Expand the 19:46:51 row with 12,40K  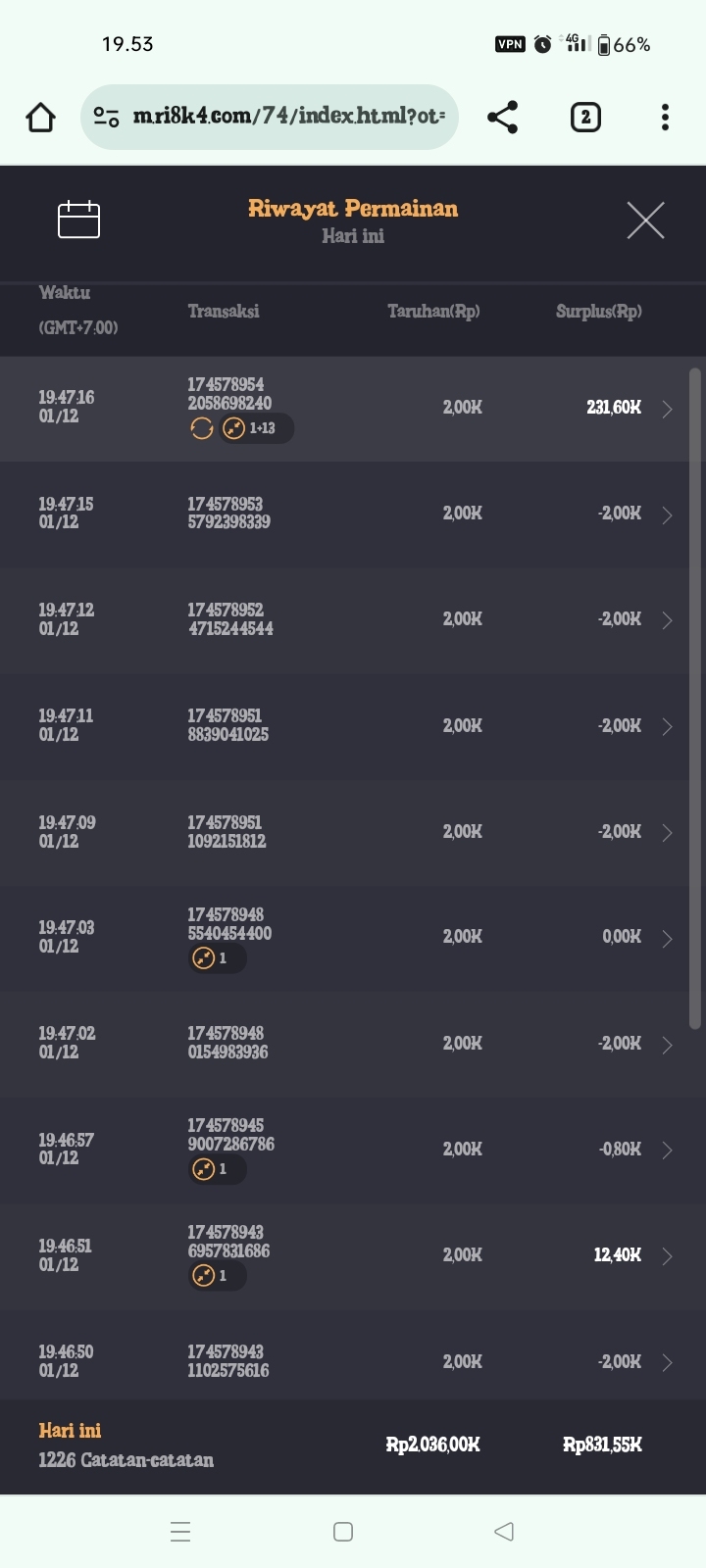pos(667,1256)
